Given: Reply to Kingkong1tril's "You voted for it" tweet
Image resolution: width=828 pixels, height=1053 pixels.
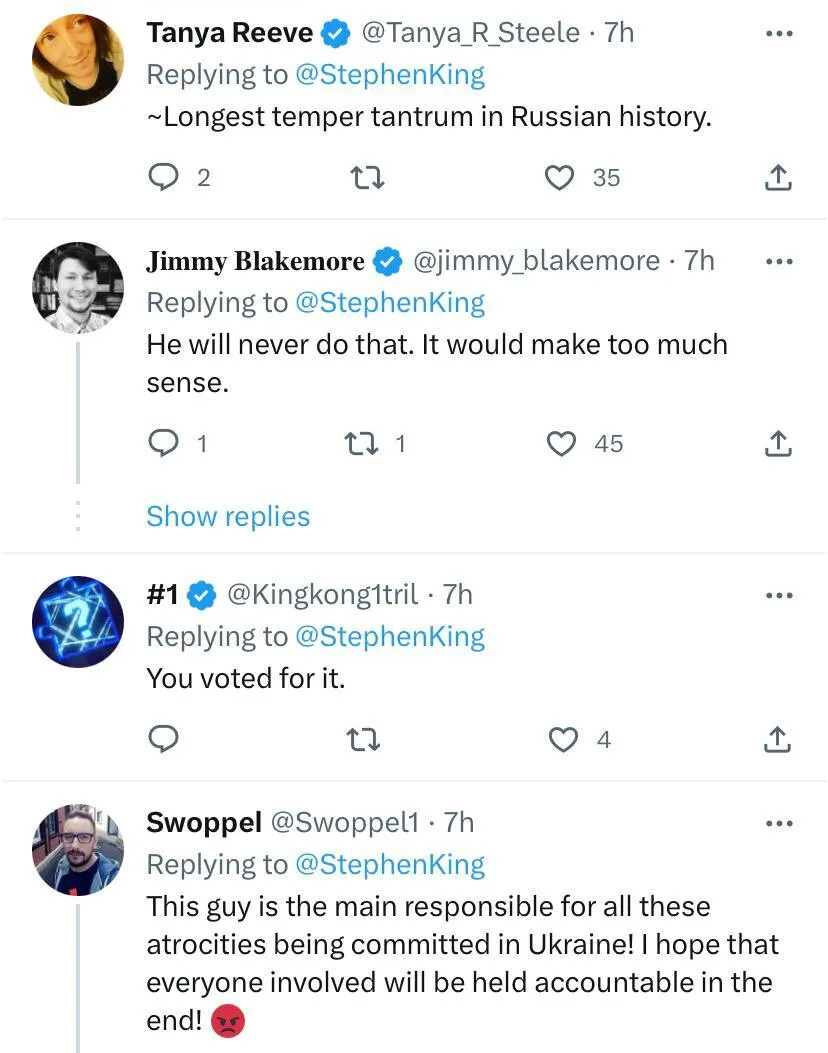Looking at the screenshot, I should (163, 739).
